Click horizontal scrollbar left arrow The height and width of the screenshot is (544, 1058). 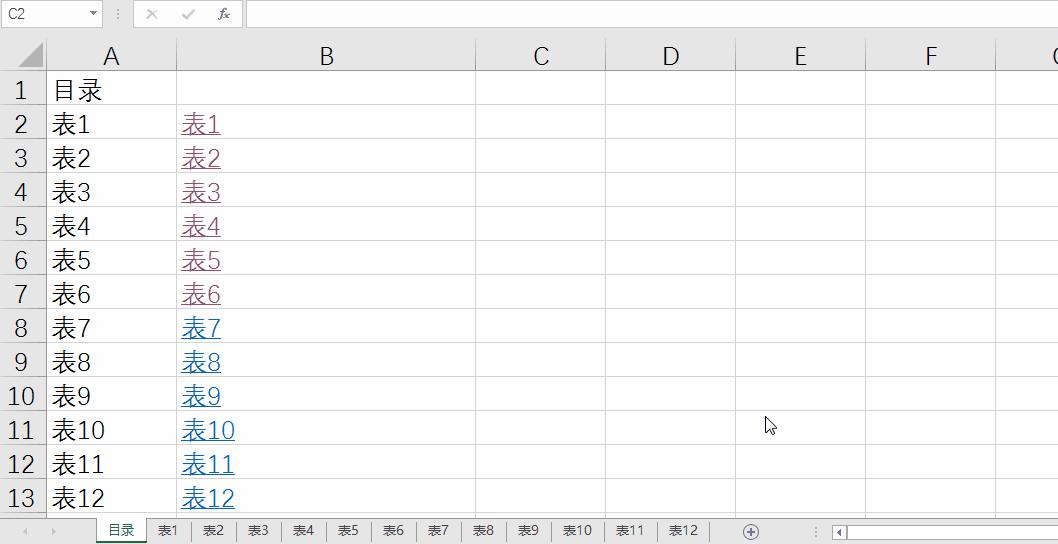pyautogui.click(x=840, y=532)
